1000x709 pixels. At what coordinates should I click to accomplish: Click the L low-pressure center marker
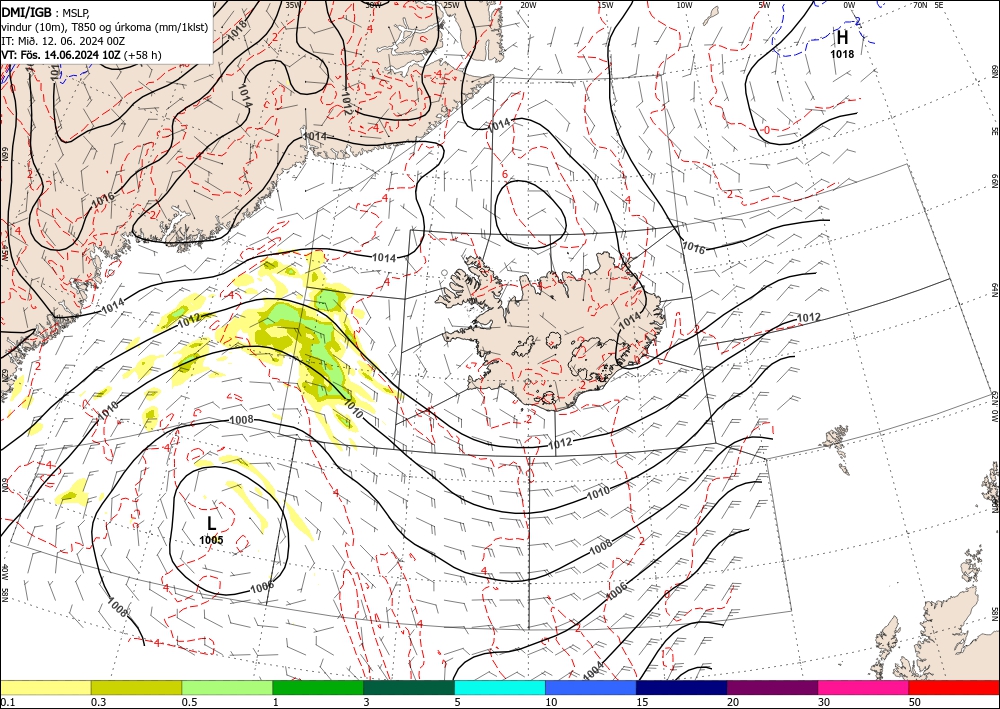(x=211, y=524)
